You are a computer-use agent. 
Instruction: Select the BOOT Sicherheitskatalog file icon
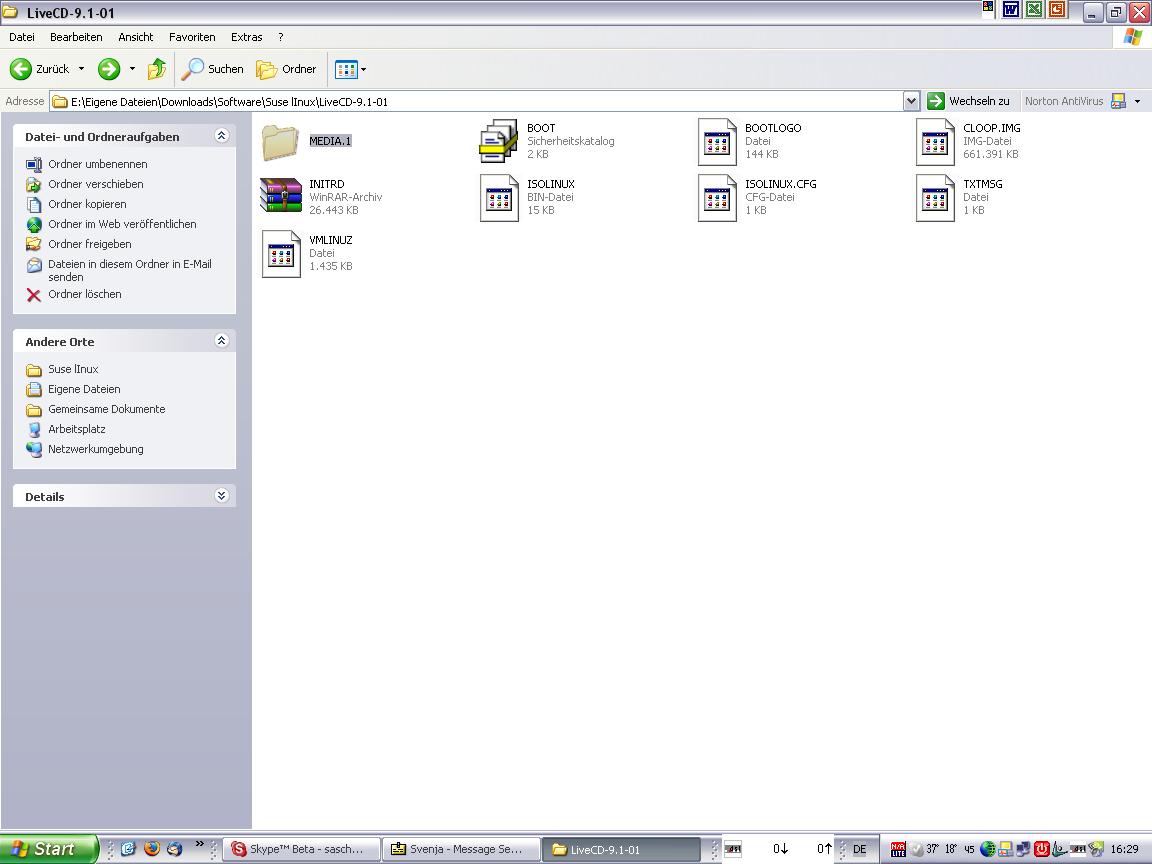click(499, 141)
